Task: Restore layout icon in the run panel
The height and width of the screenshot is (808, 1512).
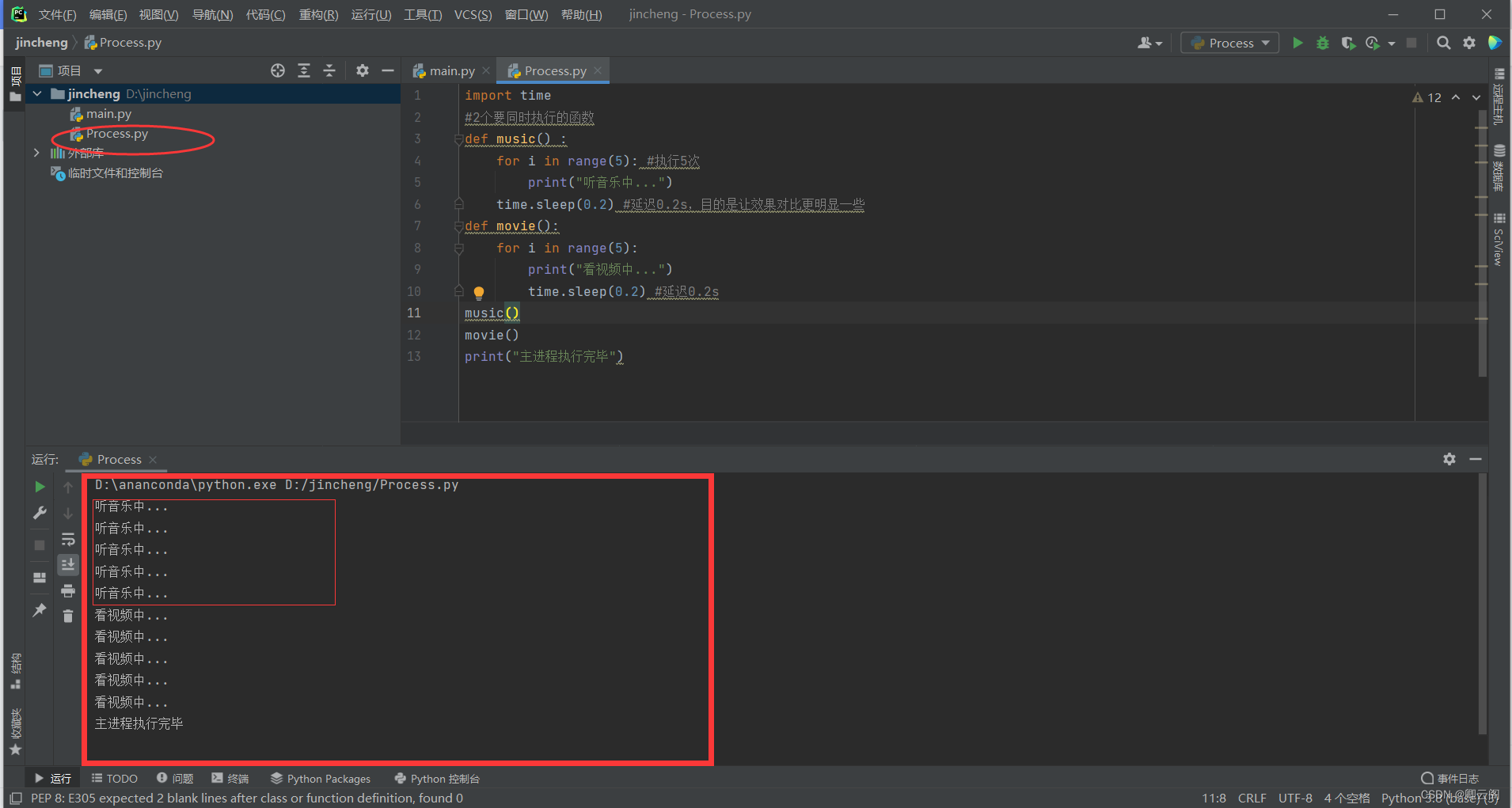Action: pos(40,578)
